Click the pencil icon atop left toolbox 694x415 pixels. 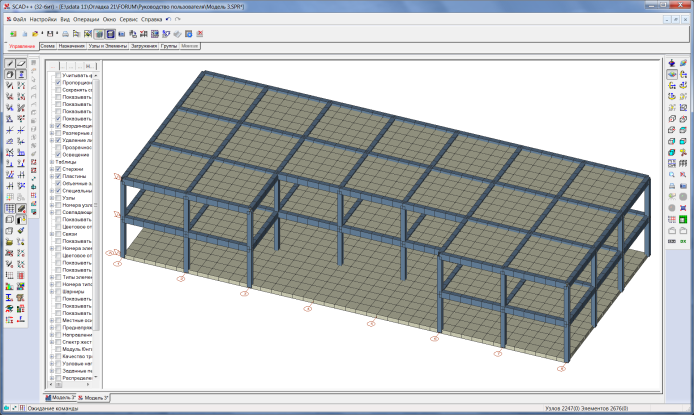tap(9, 63)
